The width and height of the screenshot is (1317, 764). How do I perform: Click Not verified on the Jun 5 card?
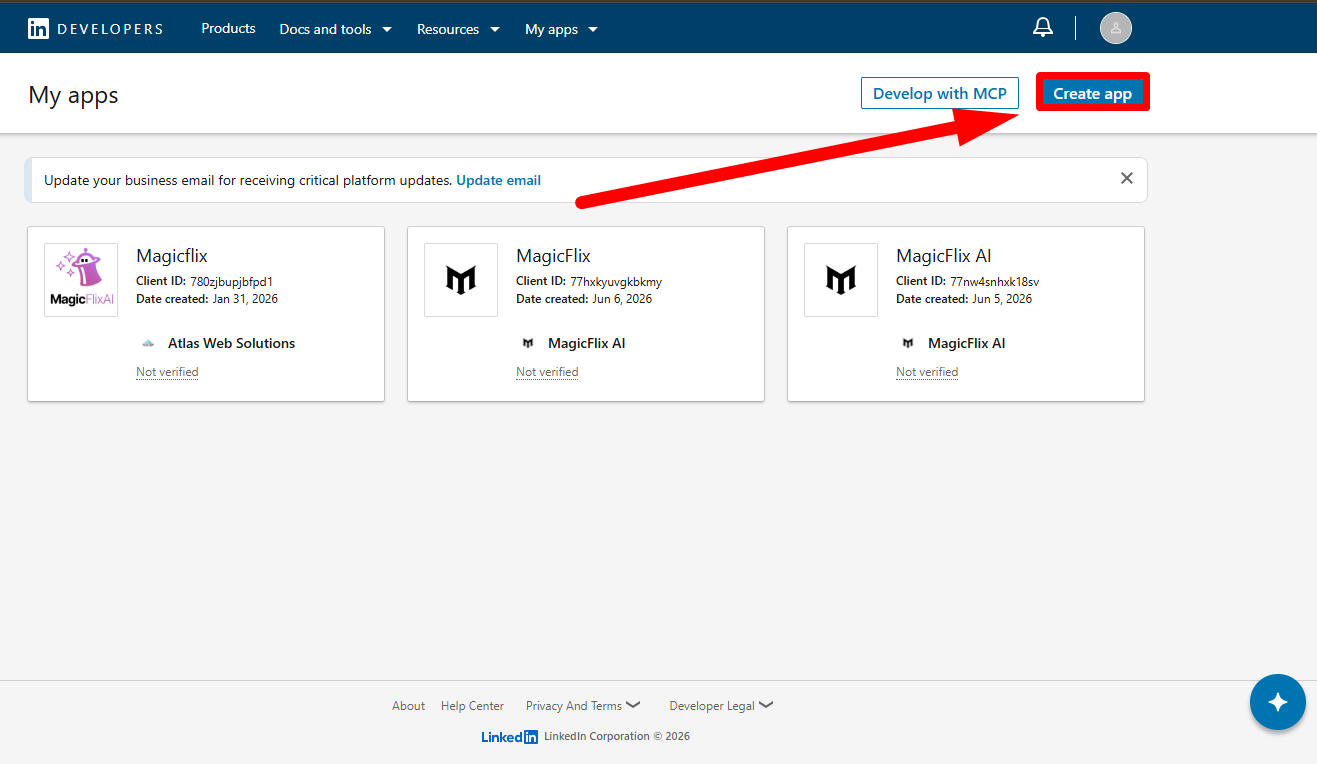point(927,372)
